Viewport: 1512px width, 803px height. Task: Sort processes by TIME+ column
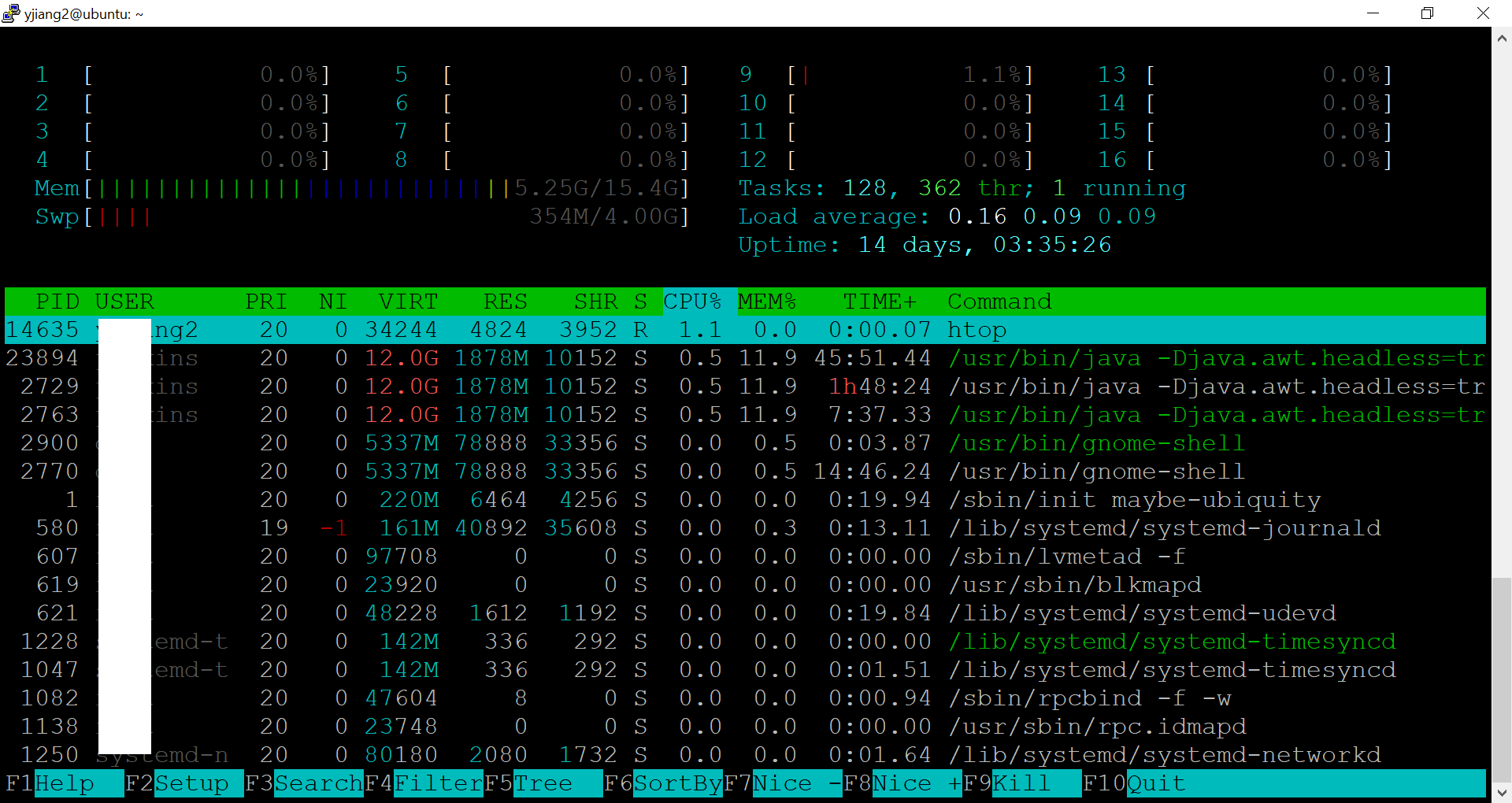[x=880, y=301]
